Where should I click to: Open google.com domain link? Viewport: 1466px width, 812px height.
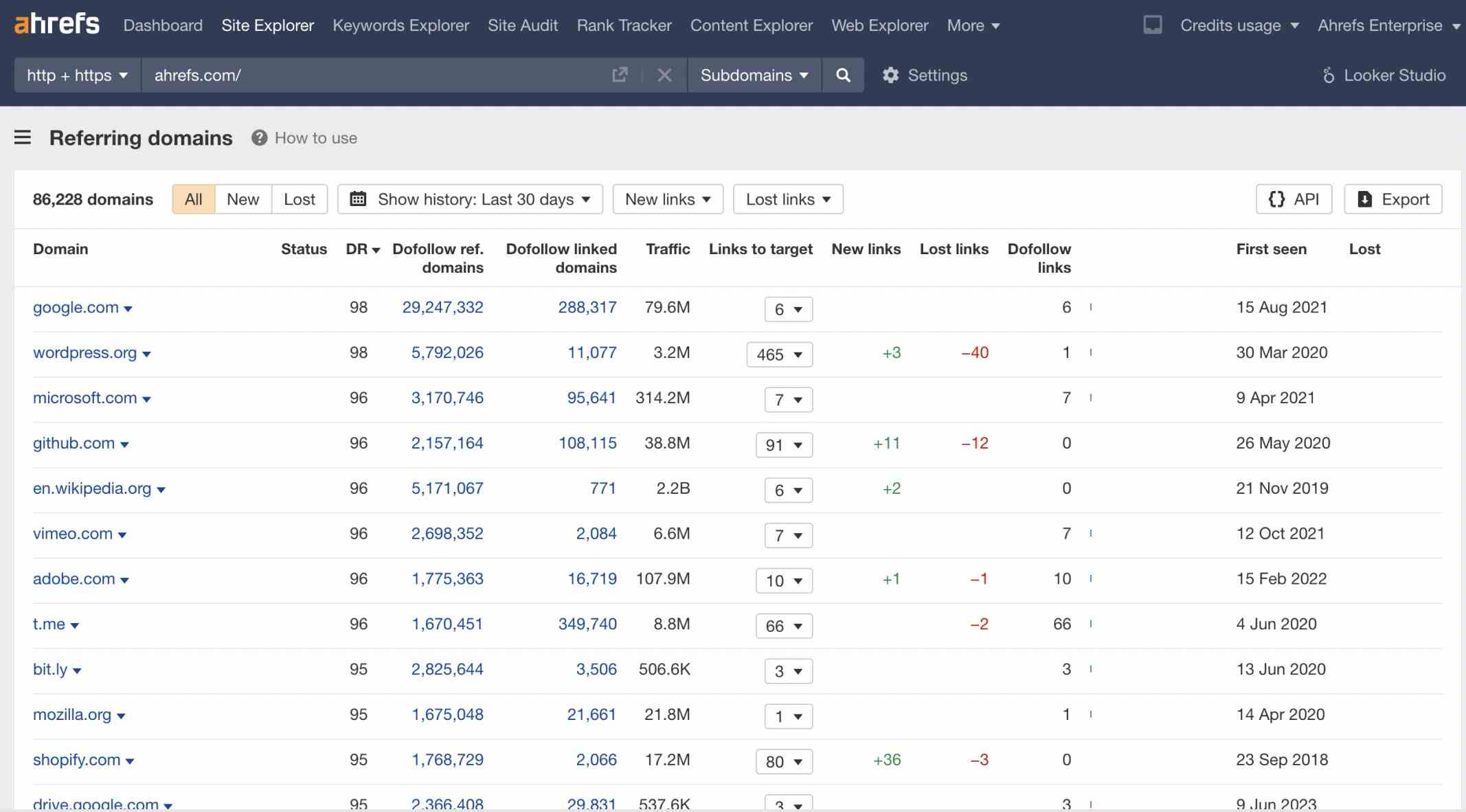76,307
